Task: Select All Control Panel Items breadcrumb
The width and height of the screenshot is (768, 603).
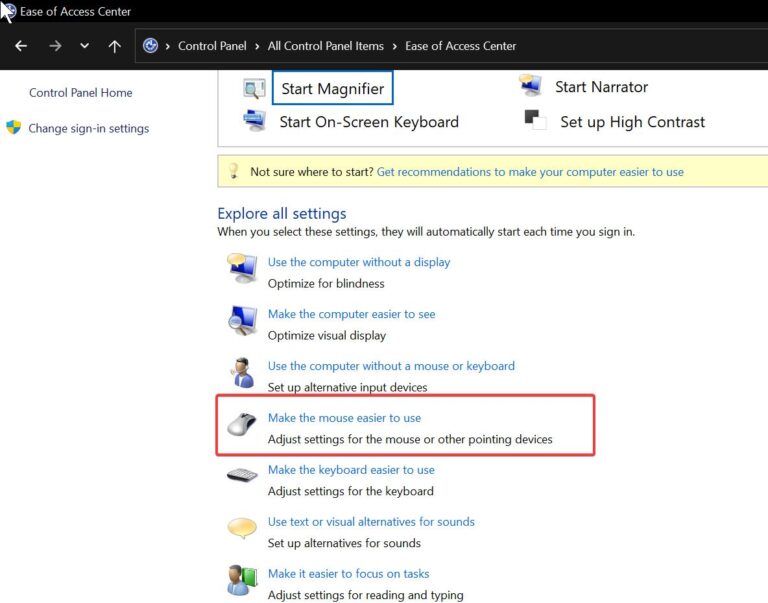Action: (x=326, y=46)
